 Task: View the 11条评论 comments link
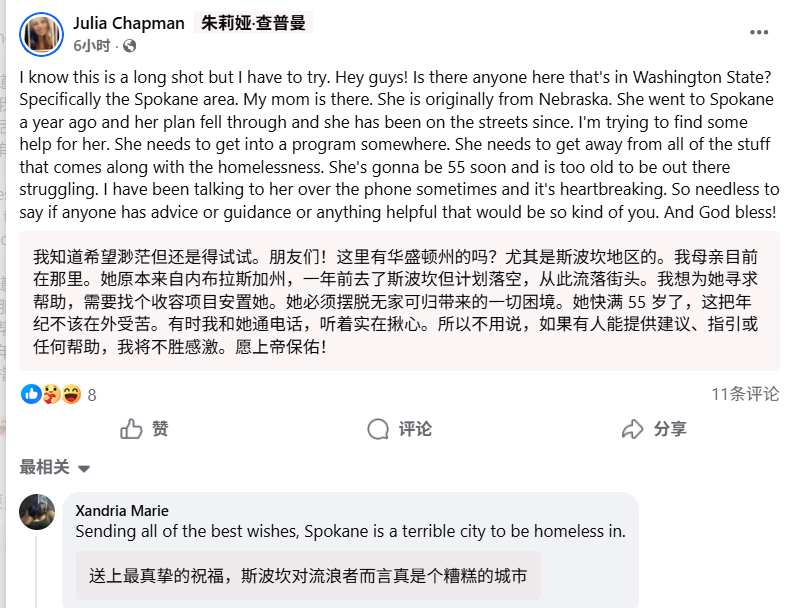click(x=745, y=394)
